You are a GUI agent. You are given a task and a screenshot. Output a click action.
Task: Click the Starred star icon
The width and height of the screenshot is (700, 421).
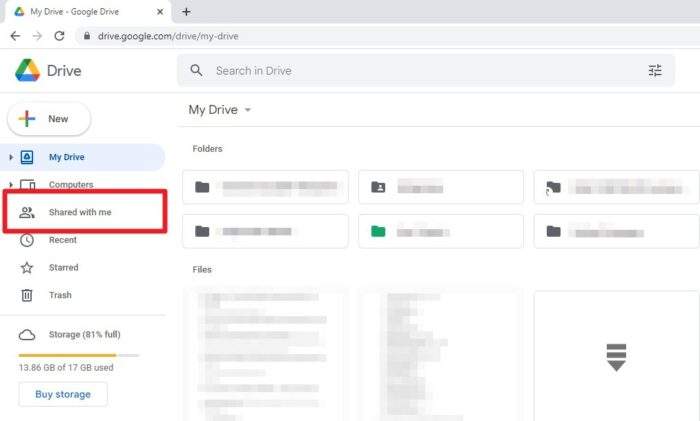coord(27,267)
